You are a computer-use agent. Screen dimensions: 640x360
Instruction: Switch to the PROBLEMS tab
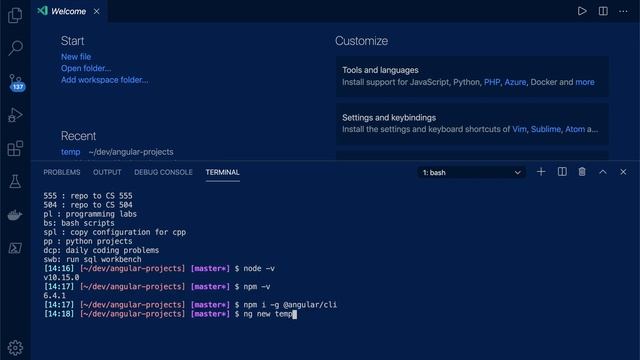62,172
